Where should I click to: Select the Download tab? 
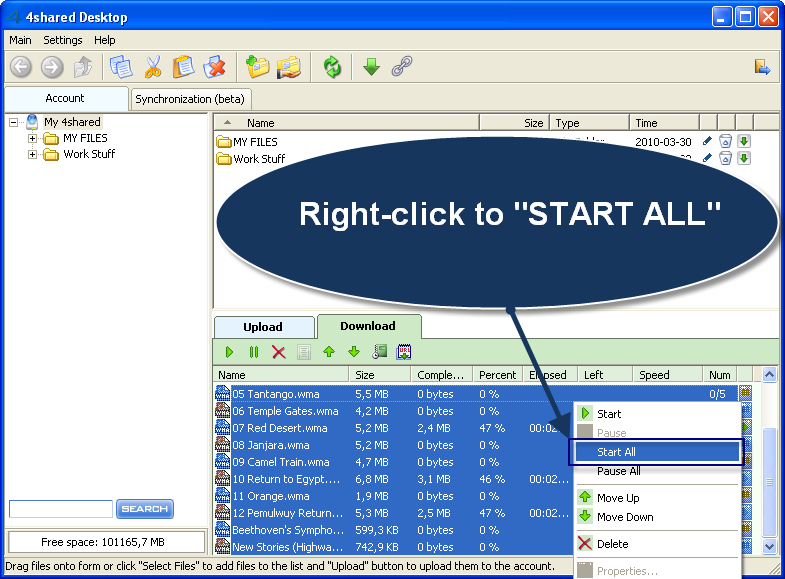[368, 326]
